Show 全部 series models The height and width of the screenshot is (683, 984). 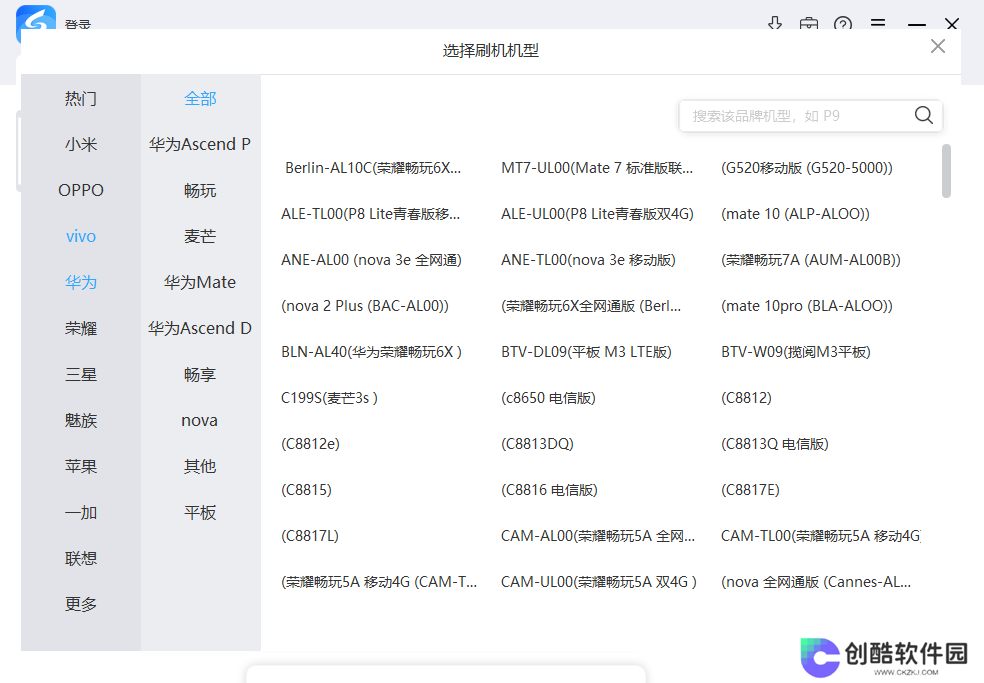[200, 99]
